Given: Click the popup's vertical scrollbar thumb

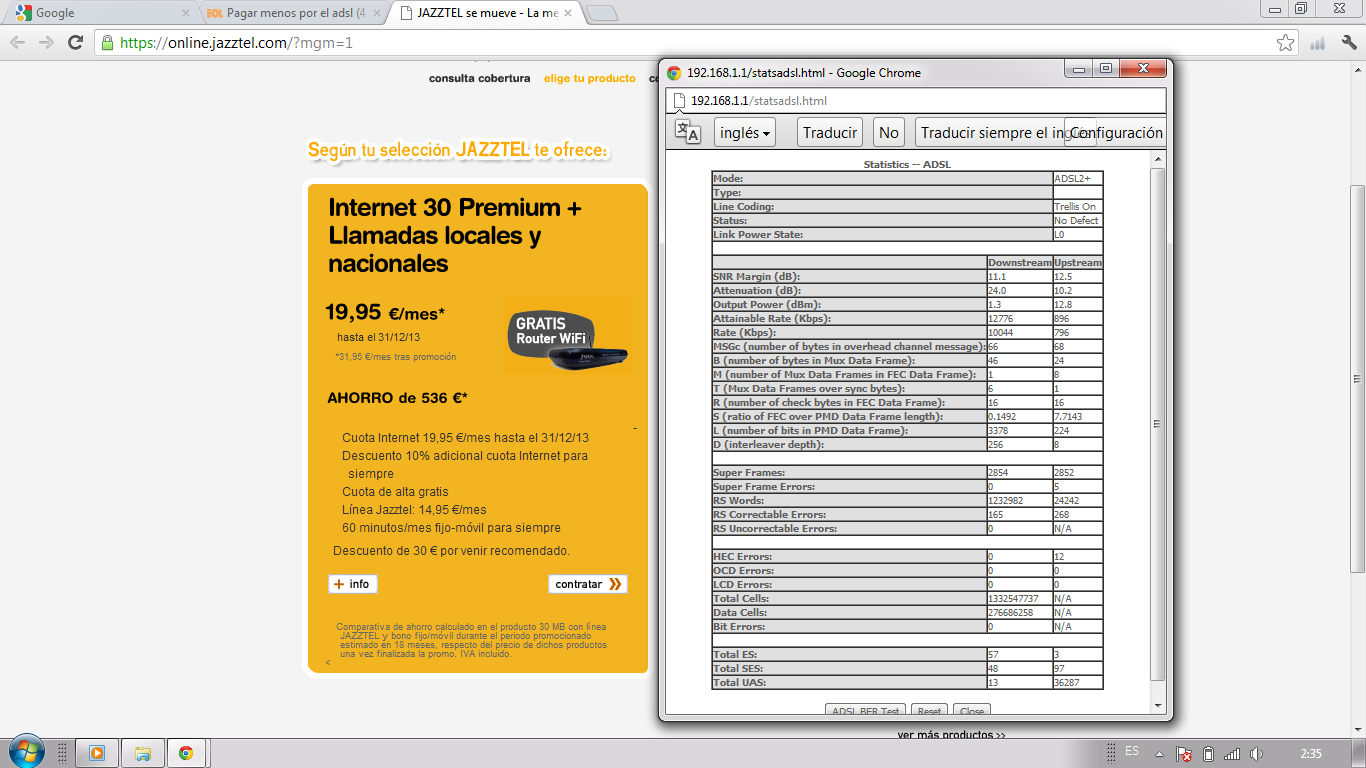Looking at the screenshot, I should (x=1158, y=425).
